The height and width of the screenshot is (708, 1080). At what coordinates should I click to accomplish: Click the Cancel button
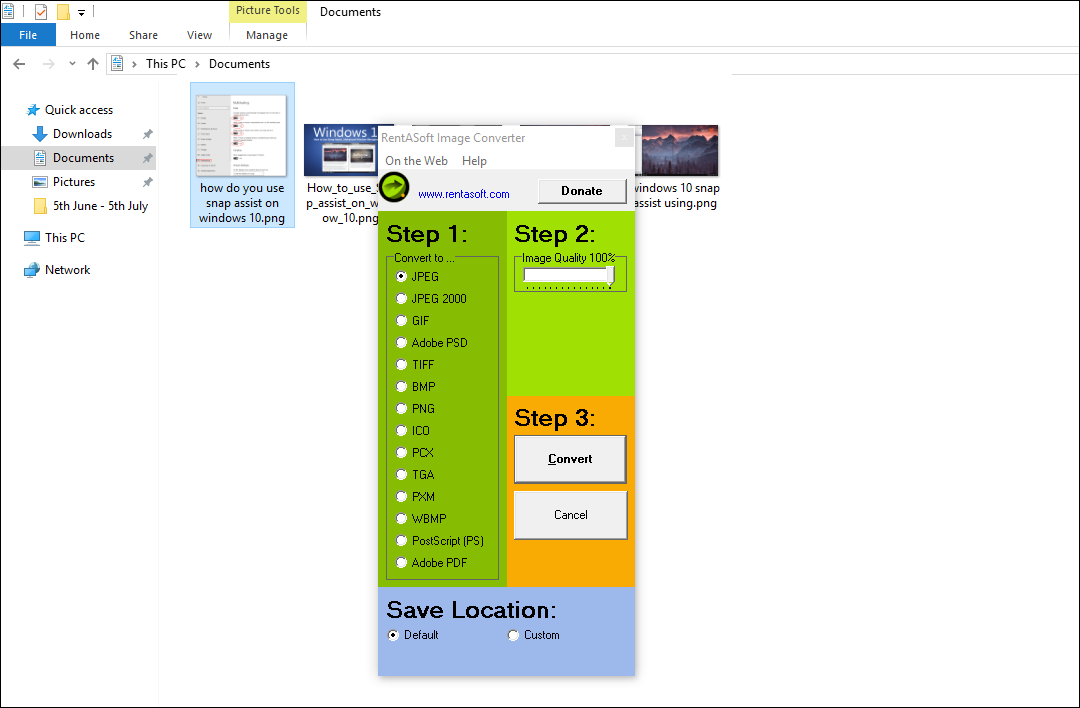point(570,515)
